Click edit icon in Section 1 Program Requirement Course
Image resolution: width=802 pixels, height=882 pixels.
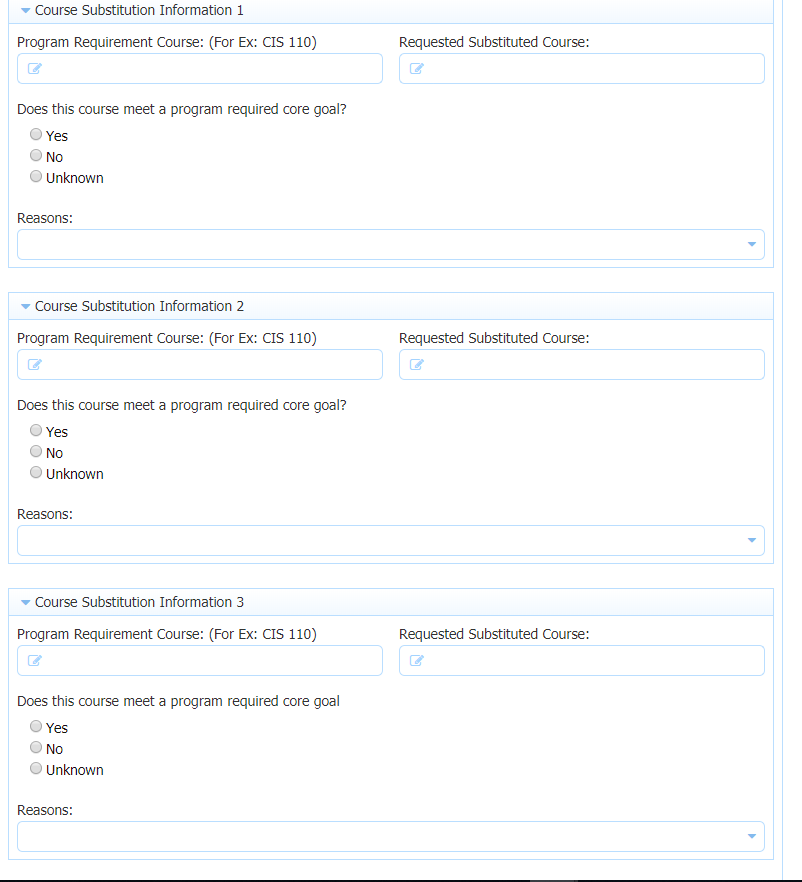tap(35, 69)
